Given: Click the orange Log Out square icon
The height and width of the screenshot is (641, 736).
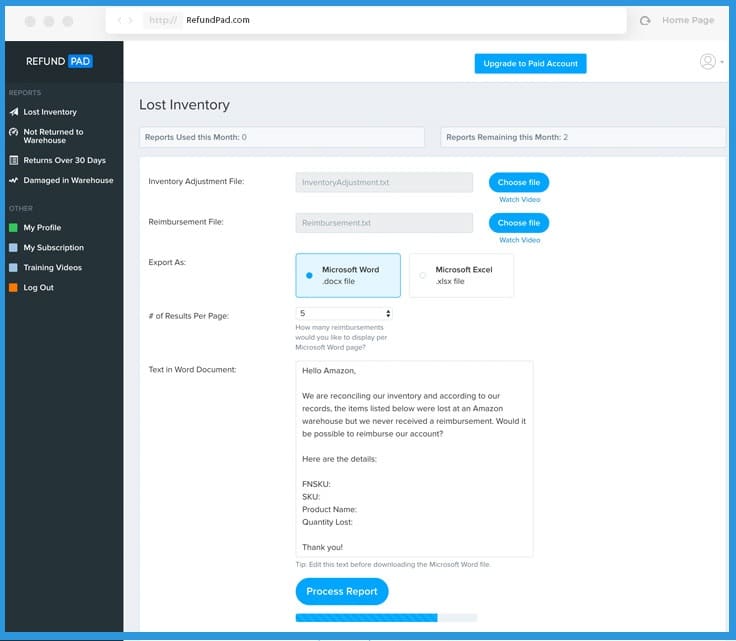Looking at the screenshot, I should click(13, 287).
